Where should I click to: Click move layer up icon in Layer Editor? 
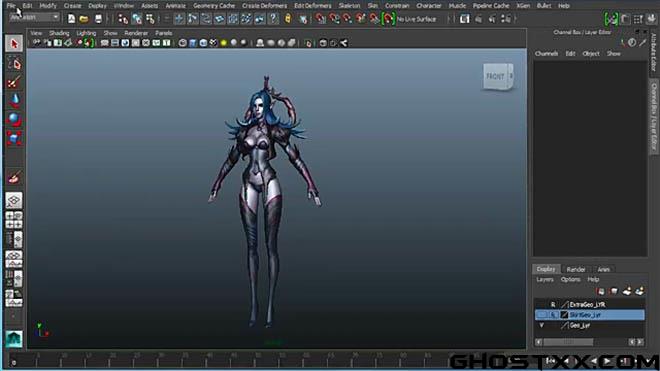(x=601, y=291)
